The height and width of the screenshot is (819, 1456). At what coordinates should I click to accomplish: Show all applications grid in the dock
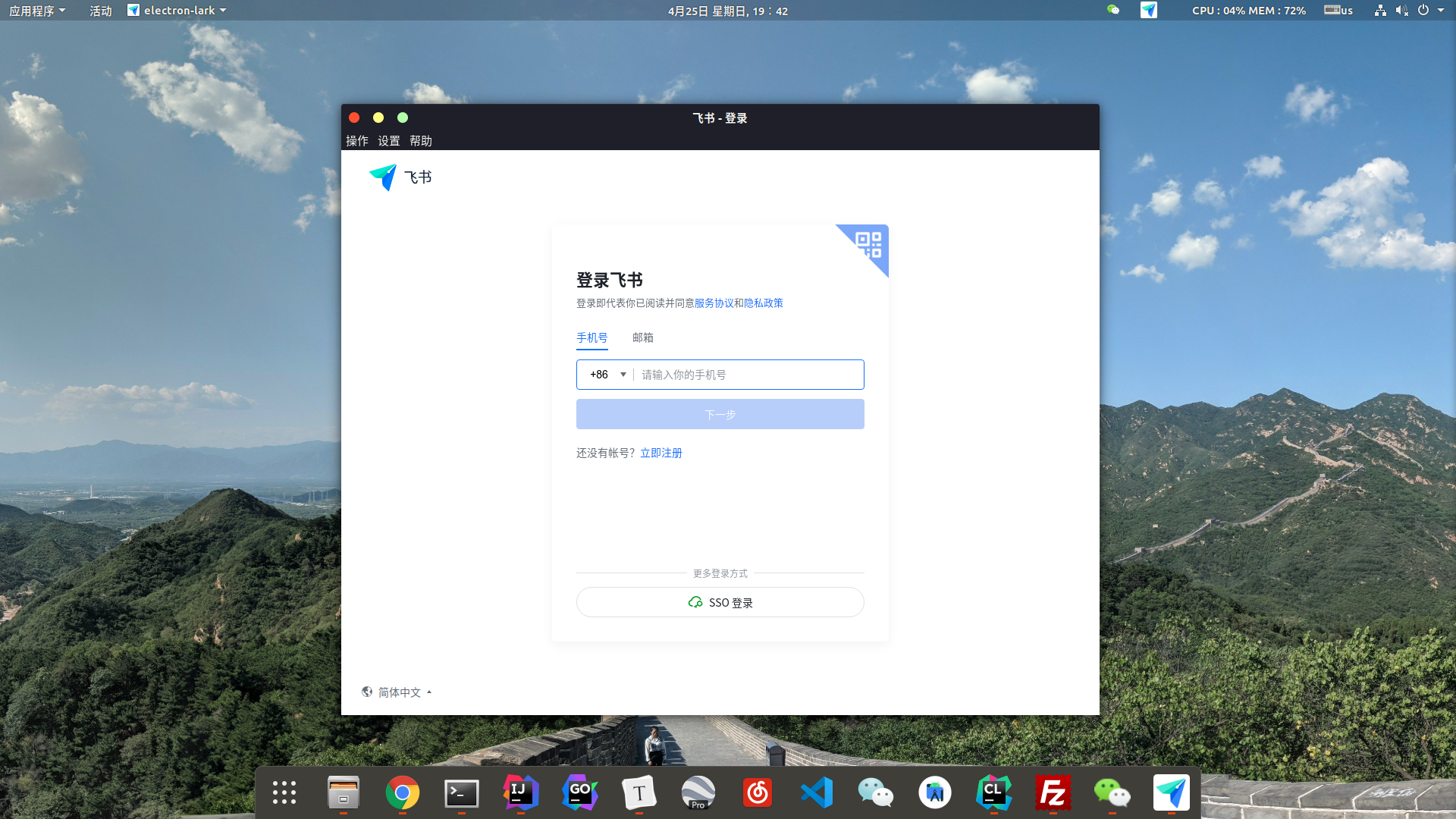(284, 793)
